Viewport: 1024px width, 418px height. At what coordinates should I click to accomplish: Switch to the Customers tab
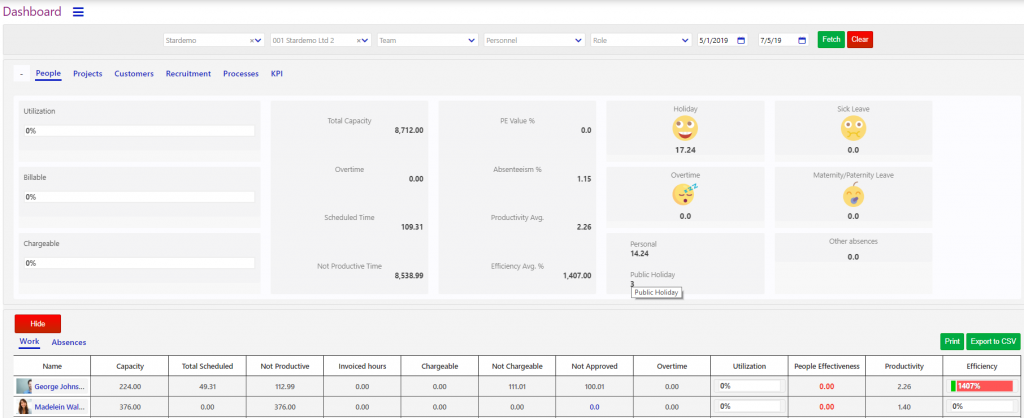coord(134,74)
